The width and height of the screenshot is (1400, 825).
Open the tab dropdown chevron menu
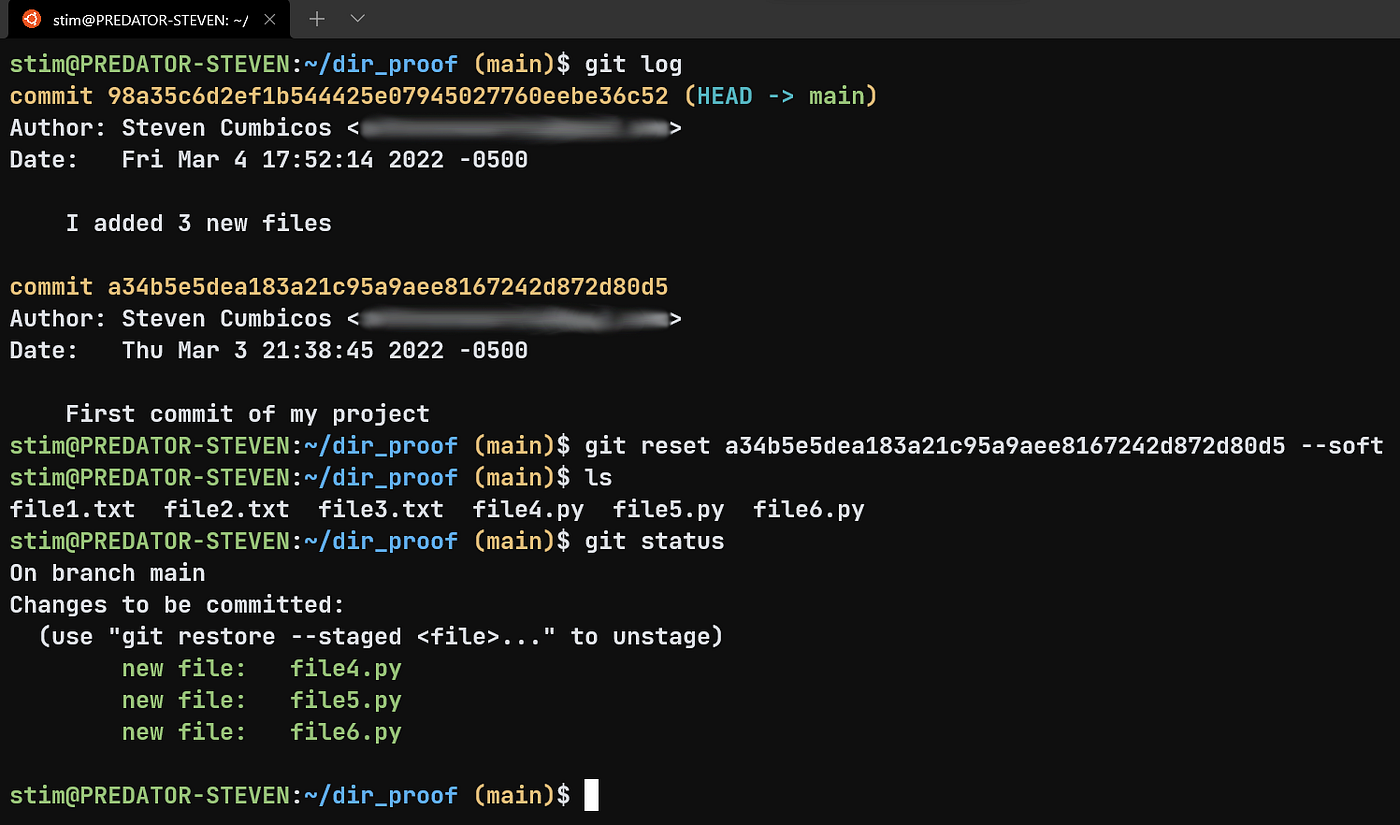coord(355,18)
